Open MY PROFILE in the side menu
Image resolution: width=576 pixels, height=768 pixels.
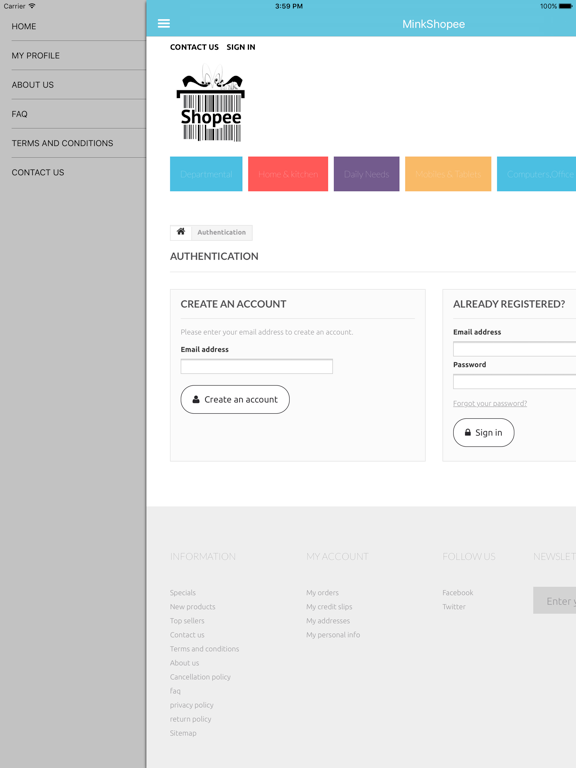pyautogui.click(x=36, y=56)
